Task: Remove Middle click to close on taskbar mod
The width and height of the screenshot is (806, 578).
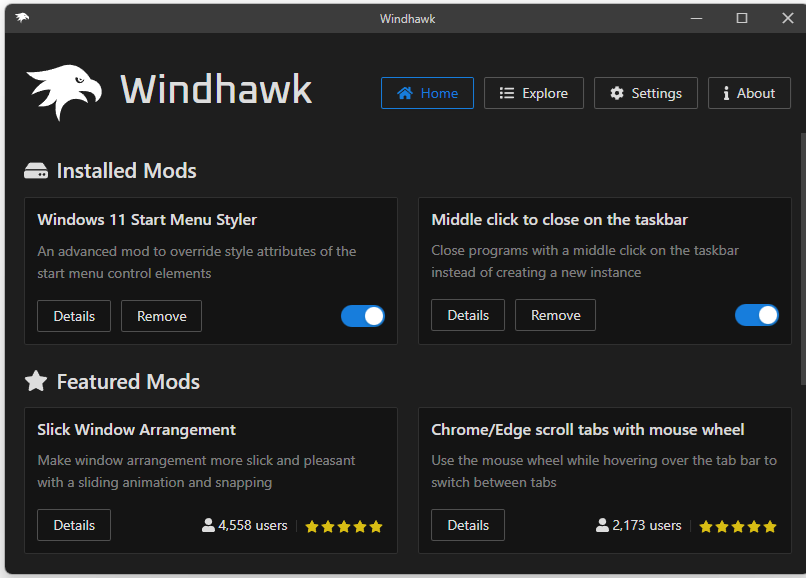Action: 555,315
